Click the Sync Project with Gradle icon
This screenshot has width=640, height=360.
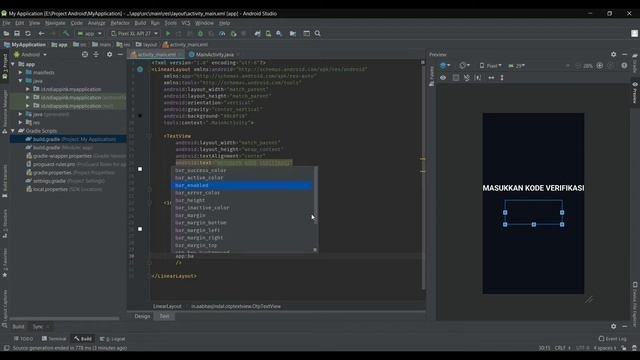(x=257, y=33)
